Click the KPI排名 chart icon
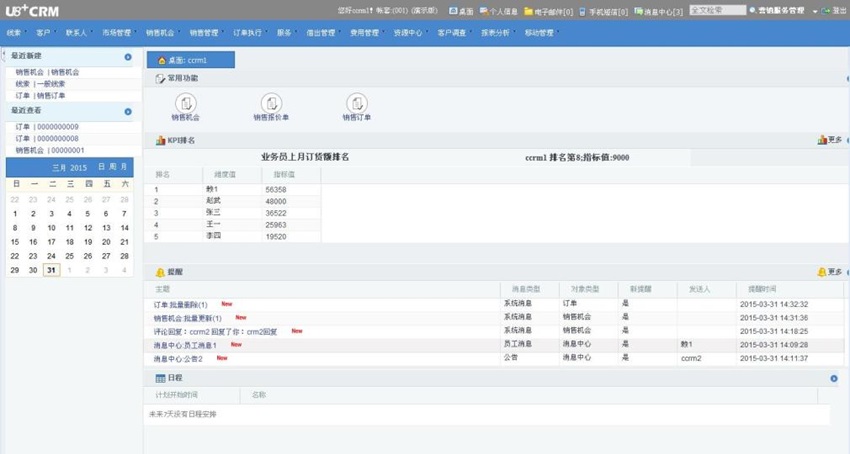 coord(160,140)
